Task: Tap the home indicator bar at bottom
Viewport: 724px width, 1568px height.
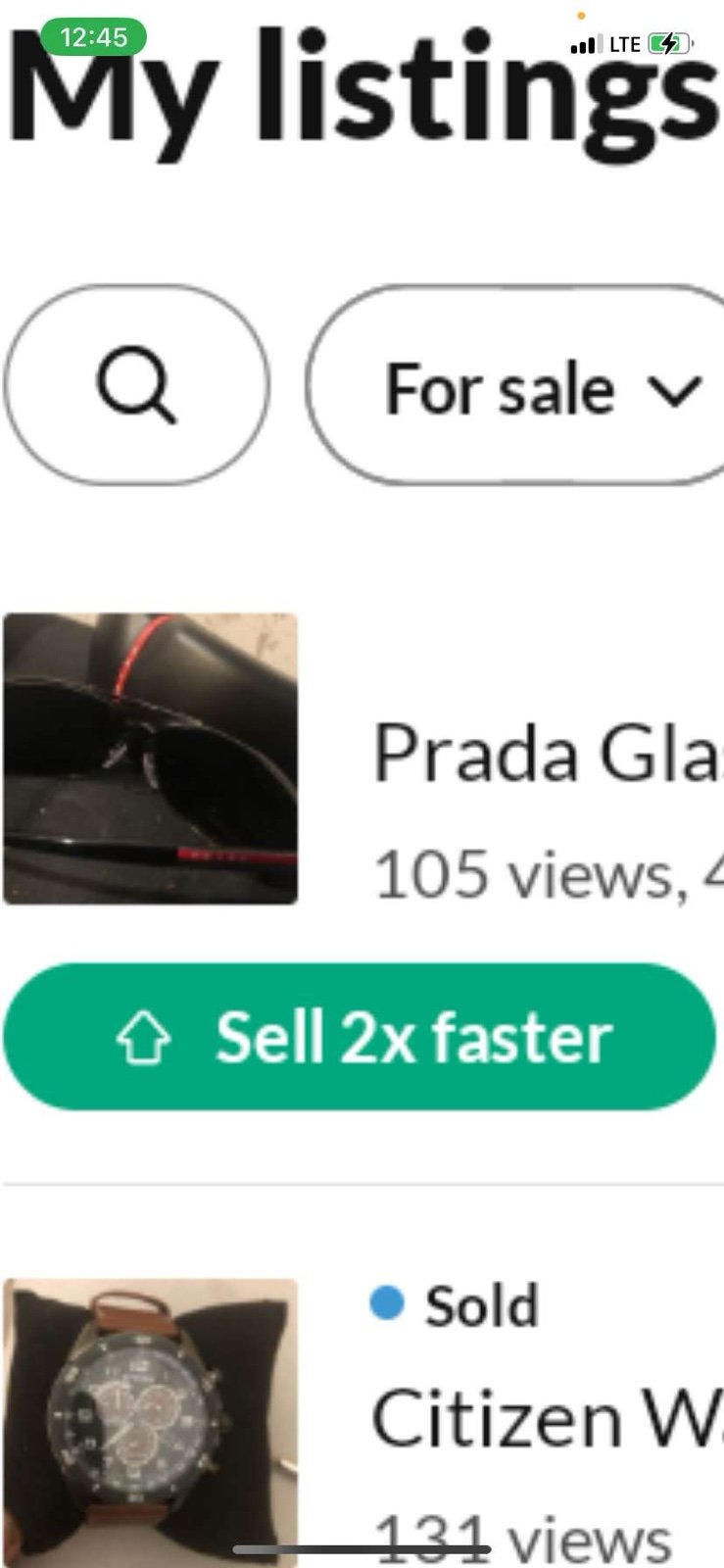Action: [x=362, y=1549]
